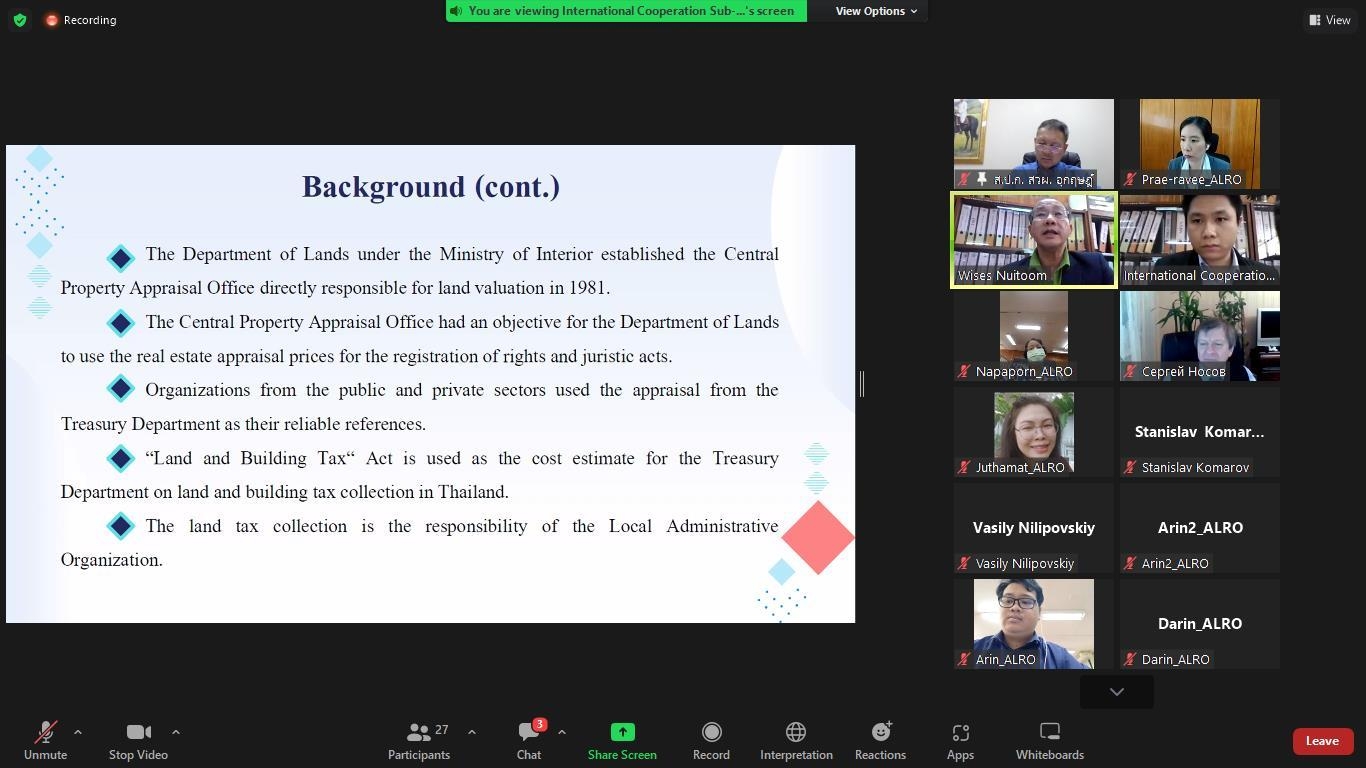Click muted mic icon on Prae-ravee_ALRO
The image size is (1366, 768).
coord(1130,180)
